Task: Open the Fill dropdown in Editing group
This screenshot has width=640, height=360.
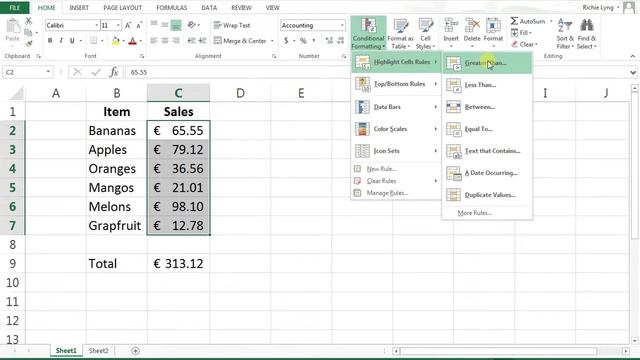Action: pyautogui.click(x=521, y=33)
